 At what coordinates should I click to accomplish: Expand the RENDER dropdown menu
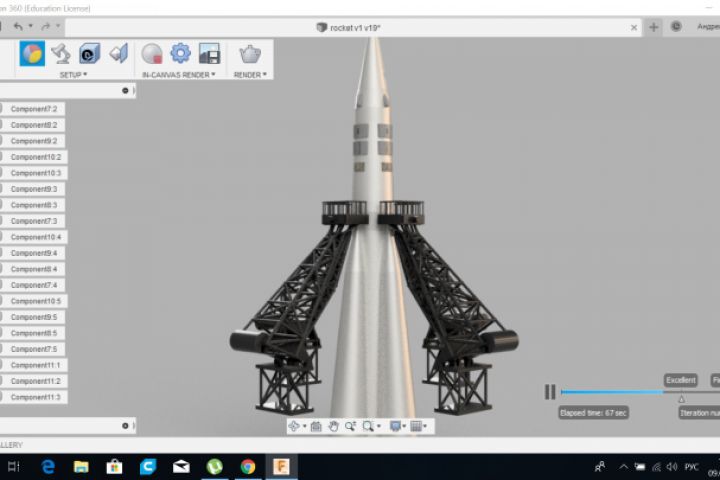point(250,75)
